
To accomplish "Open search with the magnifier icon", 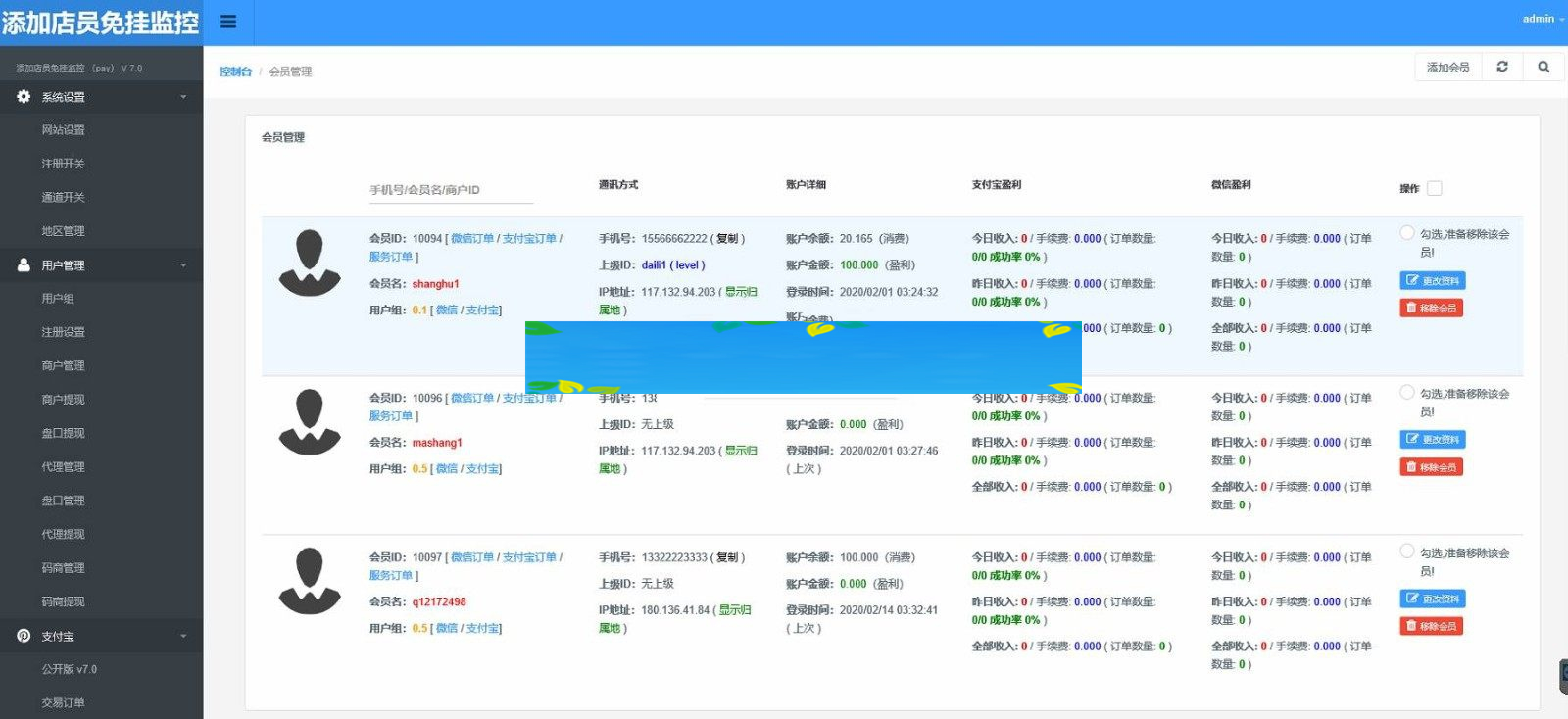I will click(x=1543, y=67).
